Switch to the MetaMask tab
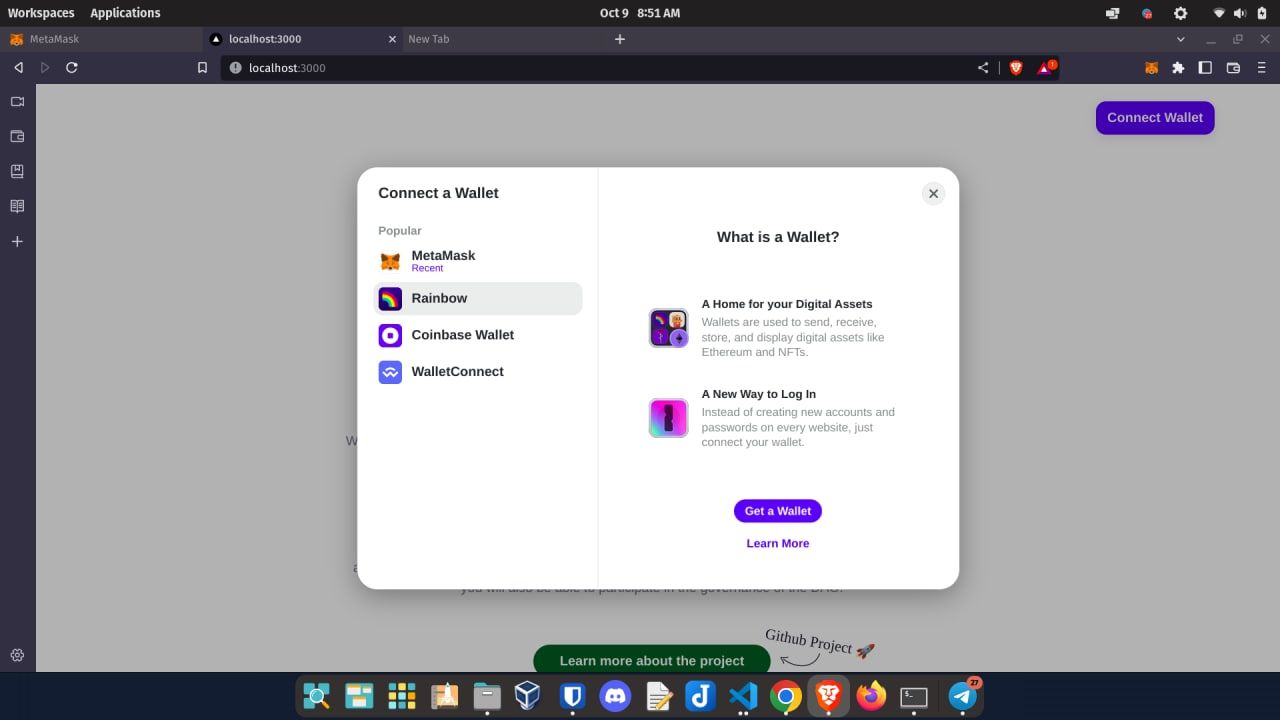The image size is (1280, 720). click(100, 39)
